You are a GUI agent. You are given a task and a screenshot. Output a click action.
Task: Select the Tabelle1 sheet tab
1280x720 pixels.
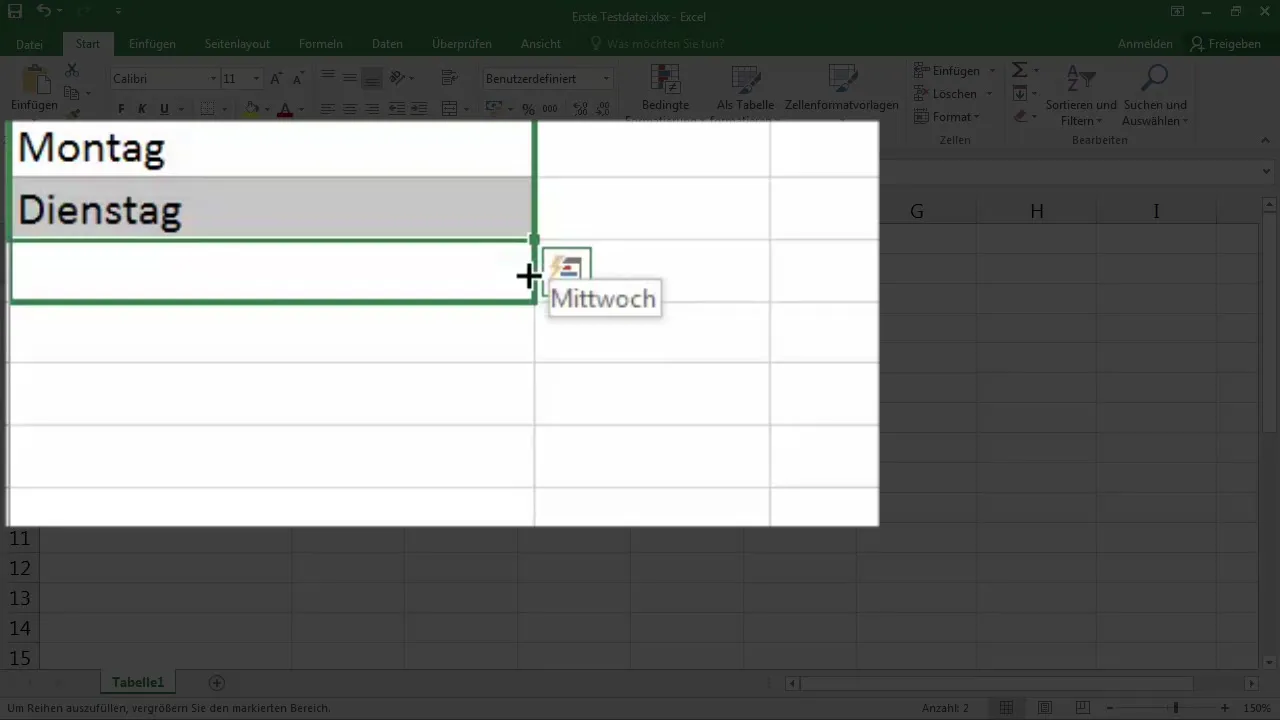[137, 682]
